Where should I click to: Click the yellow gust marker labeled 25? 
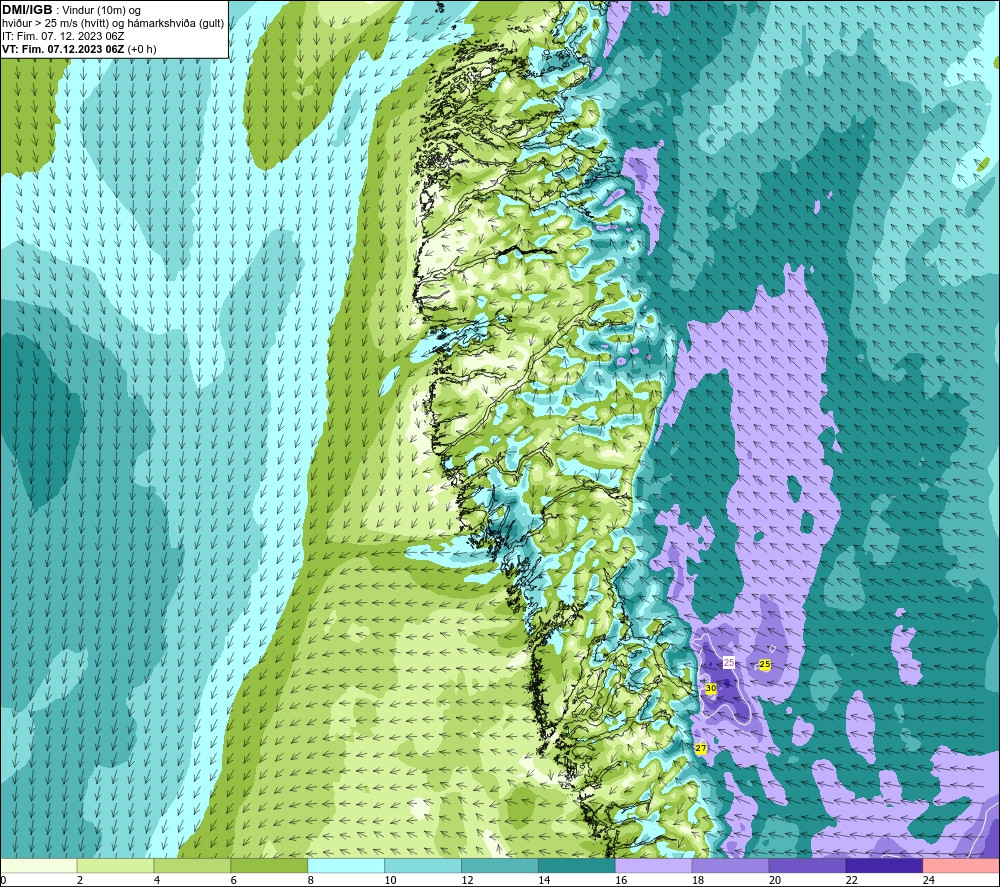(x=765, y=664)
